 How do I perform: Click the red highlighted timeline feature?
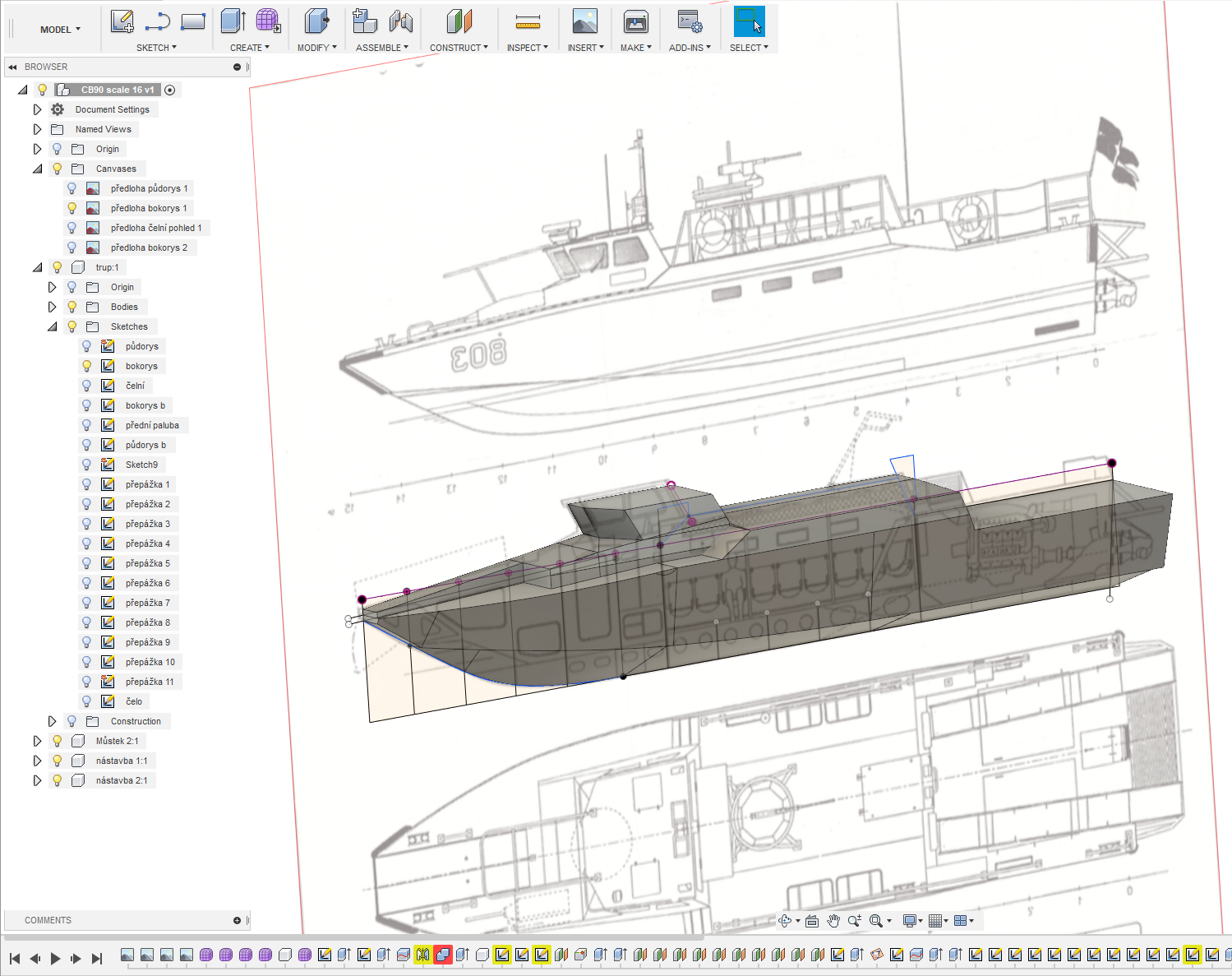tap(443, 955)
